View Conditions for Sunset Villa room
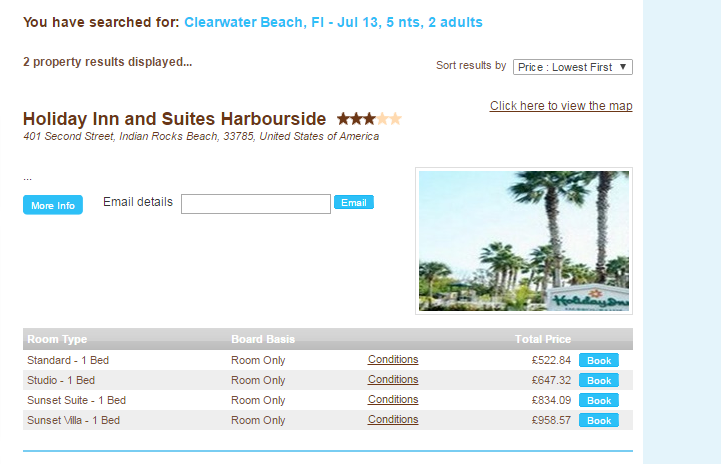The width and height of the screenshot is (721, 464). coord(393,420)
